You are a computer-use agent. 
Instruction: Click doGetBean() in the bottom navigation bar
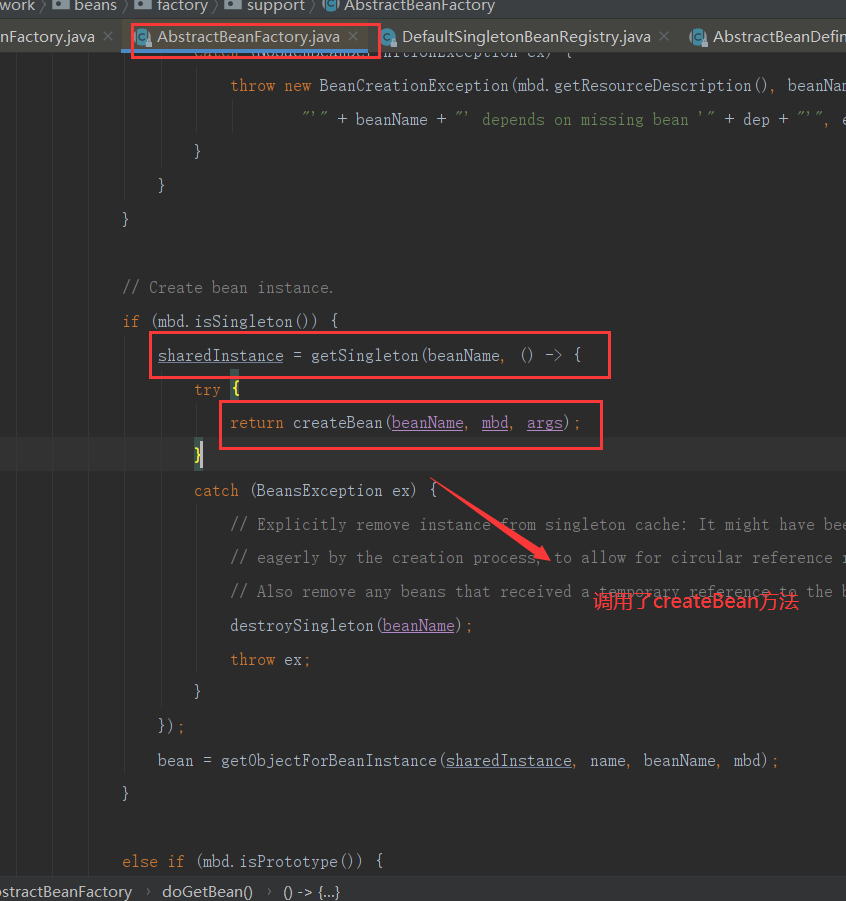pyautogui.click(x=207, y=891)
